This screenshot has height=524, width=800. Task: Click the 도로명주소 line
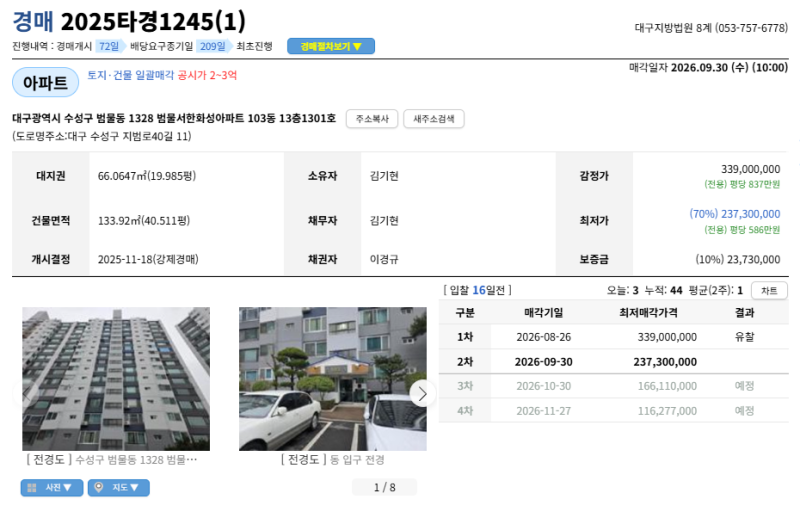pos(102,136)
